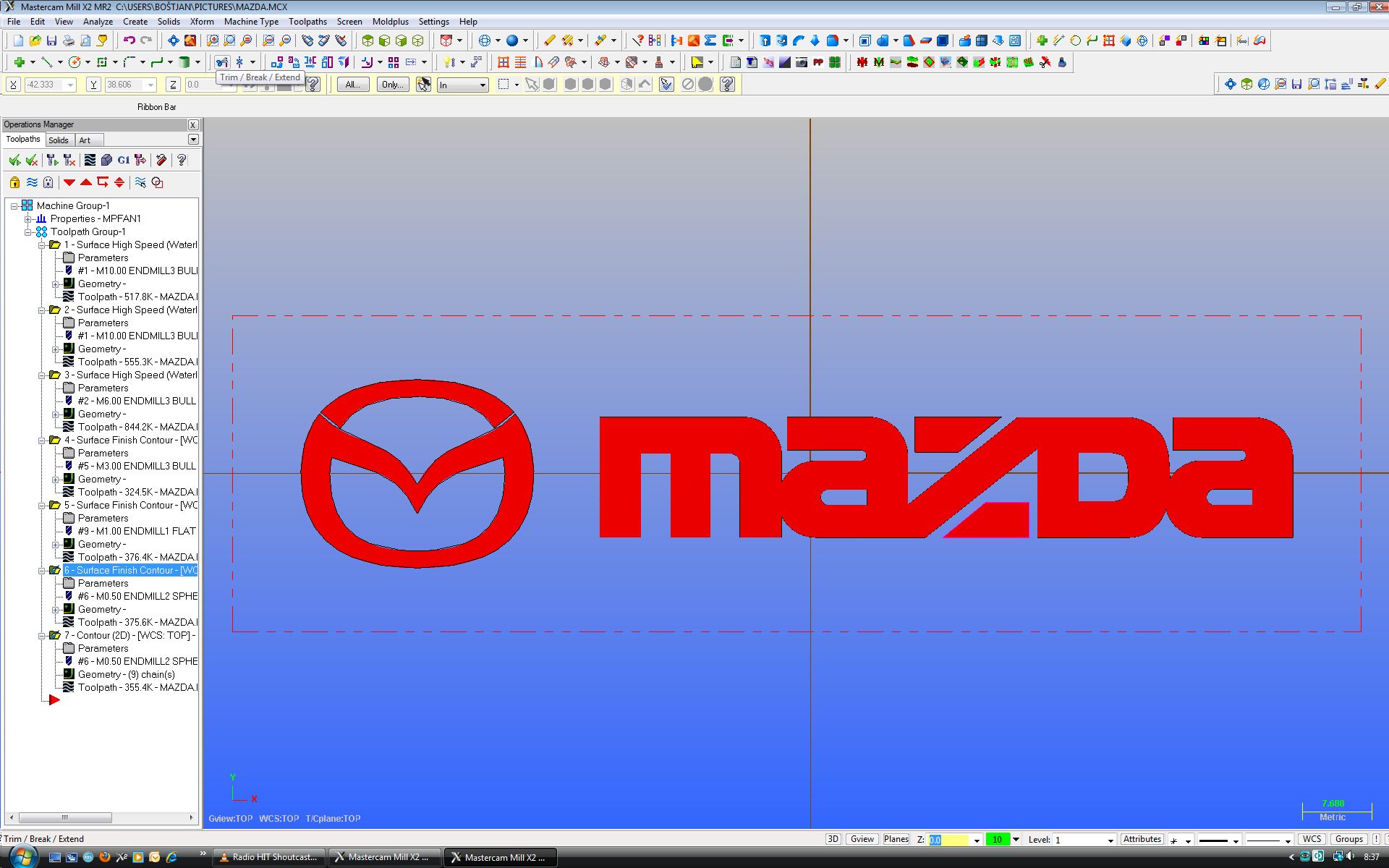Click the ghost Toggle posting icon
Viewport: 1389px width, 868px height.
point(48,182)
